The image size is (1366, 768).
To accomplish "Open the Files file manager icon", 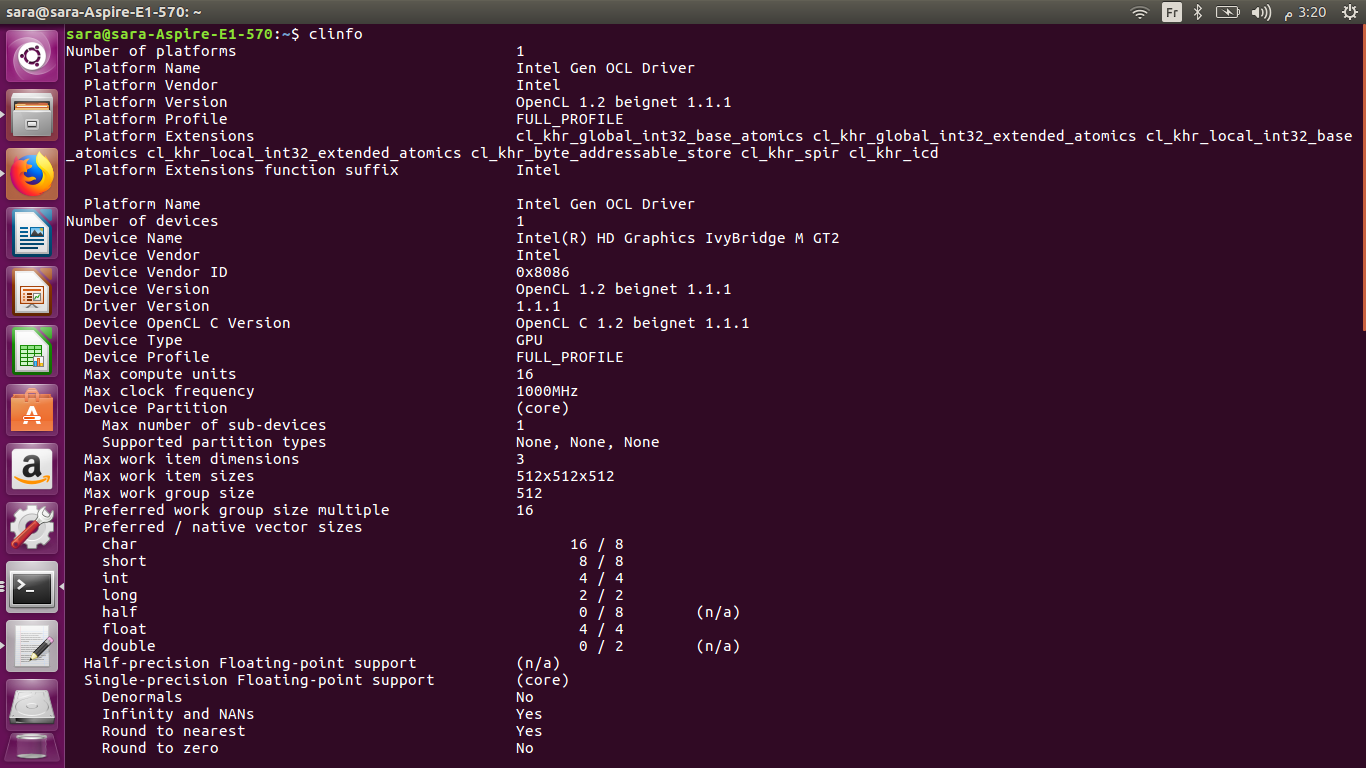I will click(32, 115).
